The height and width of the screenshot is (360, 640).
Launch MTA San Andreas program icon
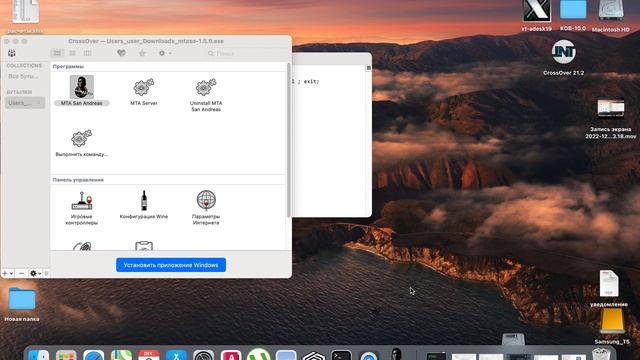coord(82,87)
